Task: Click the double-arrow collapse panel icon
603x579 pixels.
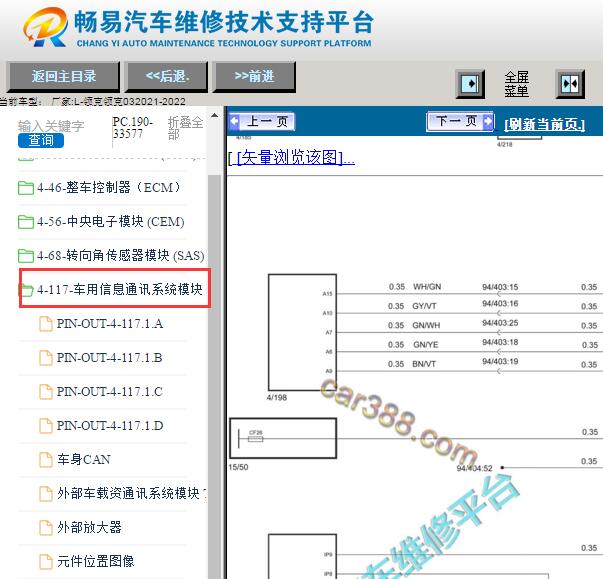Action: click(570, 84)
